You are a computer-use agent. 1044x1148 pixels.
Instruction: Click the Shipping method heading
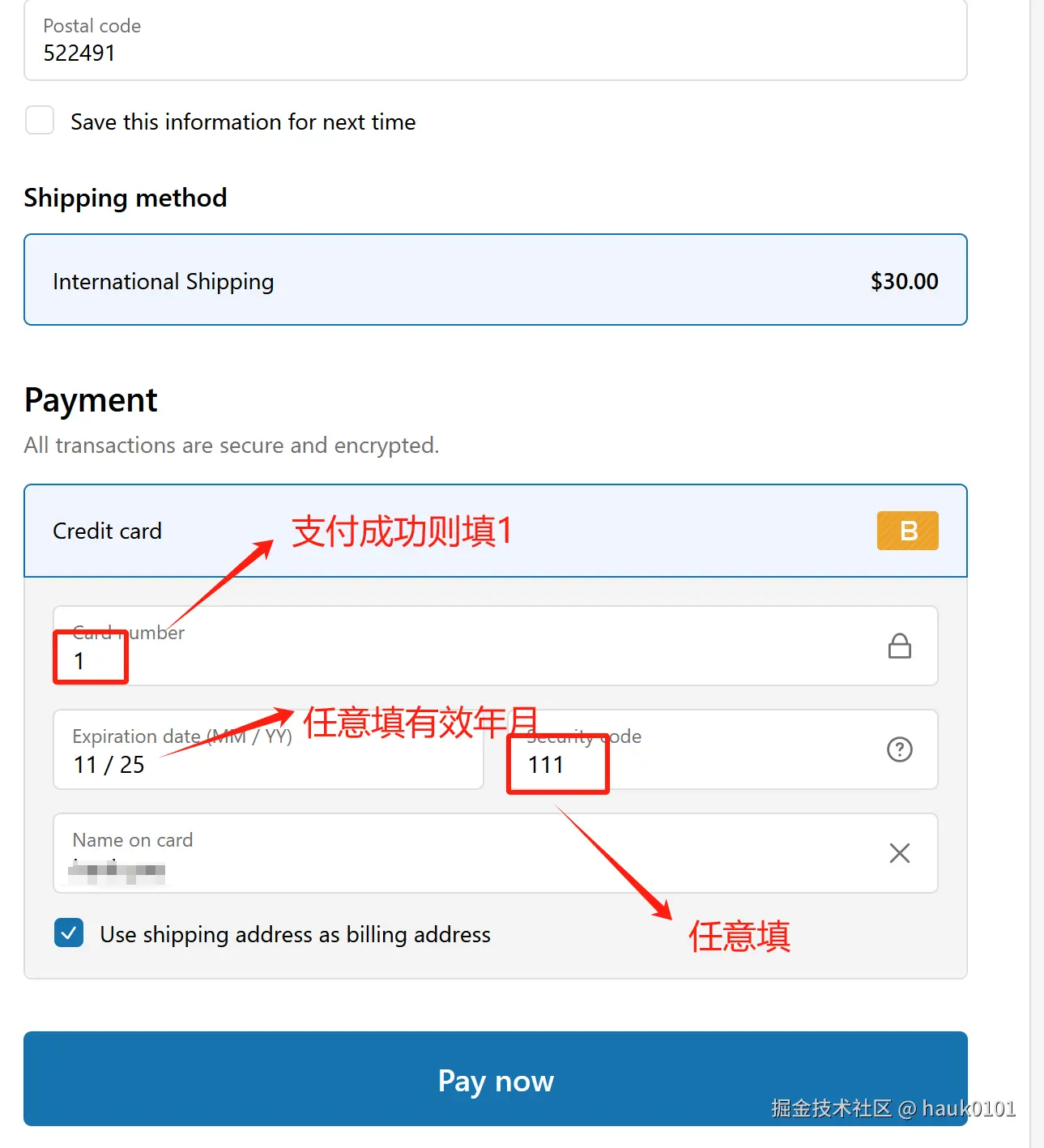click(x=126, y=198)
